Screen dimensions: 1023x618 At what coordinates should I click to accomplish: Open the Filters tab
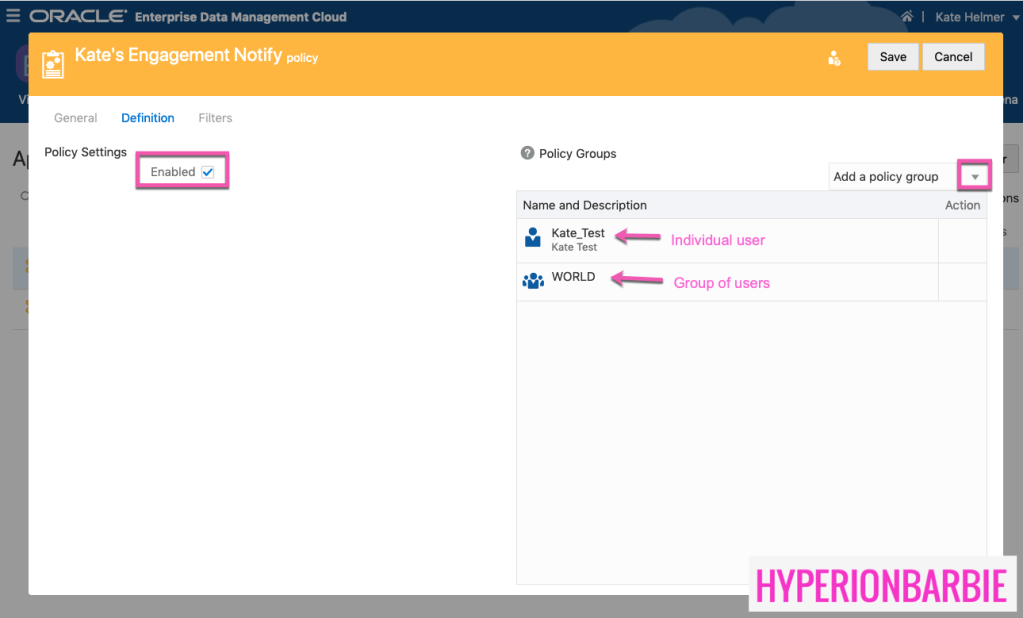[x=215, y=118]
